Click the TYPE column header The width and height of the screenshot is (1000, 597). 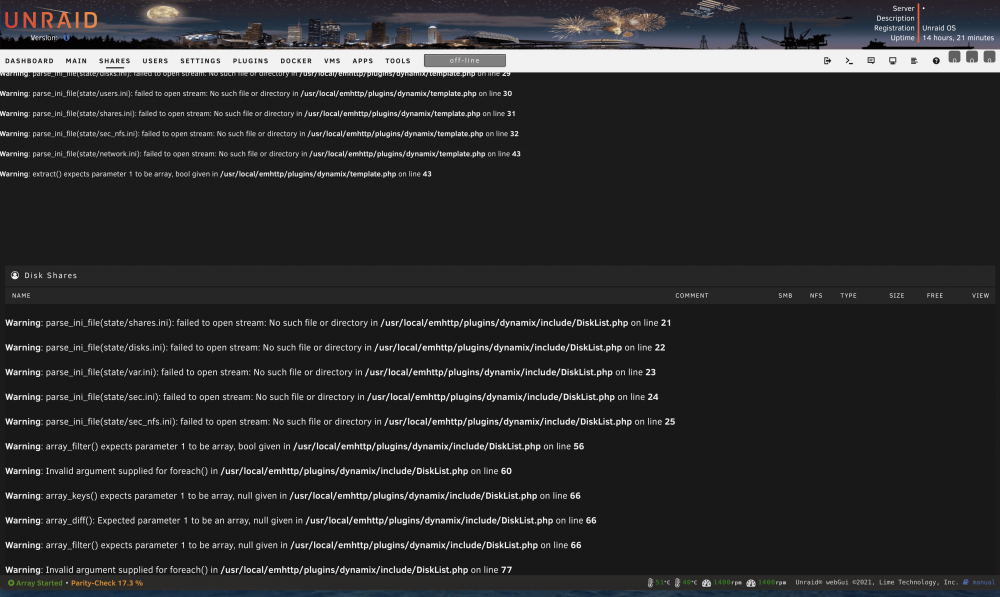tap(848, 295)
